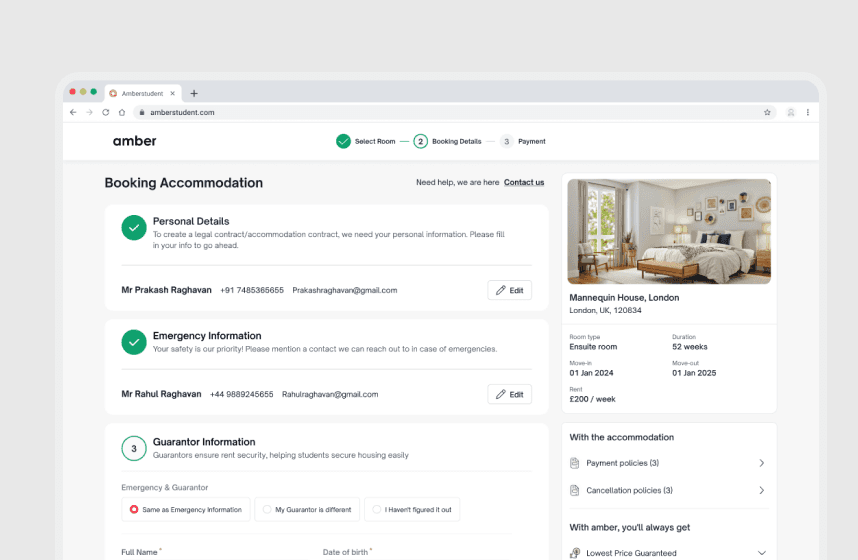
Task: Go to the Payment step
Action: click(531, 141)
